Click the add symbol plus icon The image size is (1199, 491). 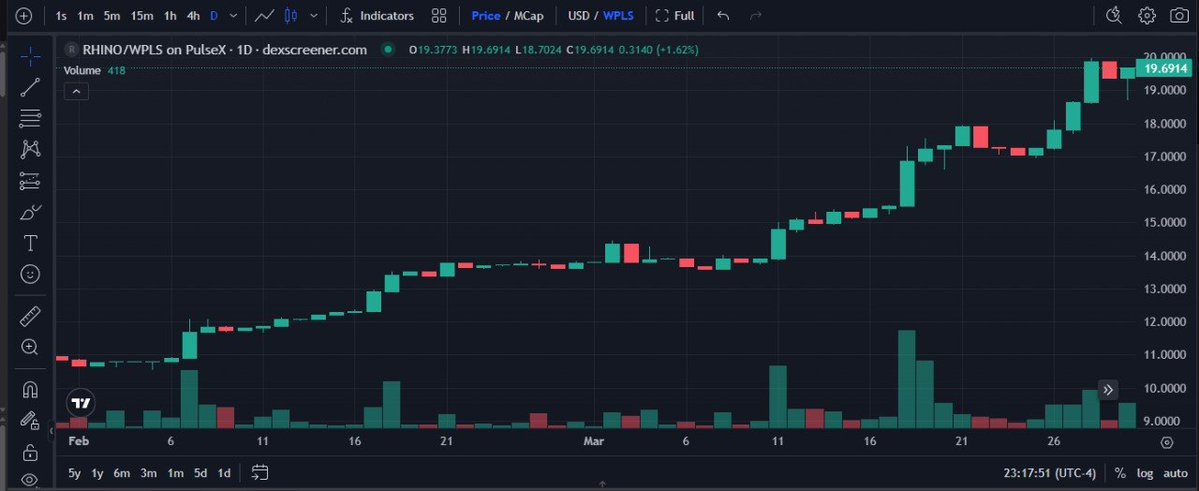(24, 15)
